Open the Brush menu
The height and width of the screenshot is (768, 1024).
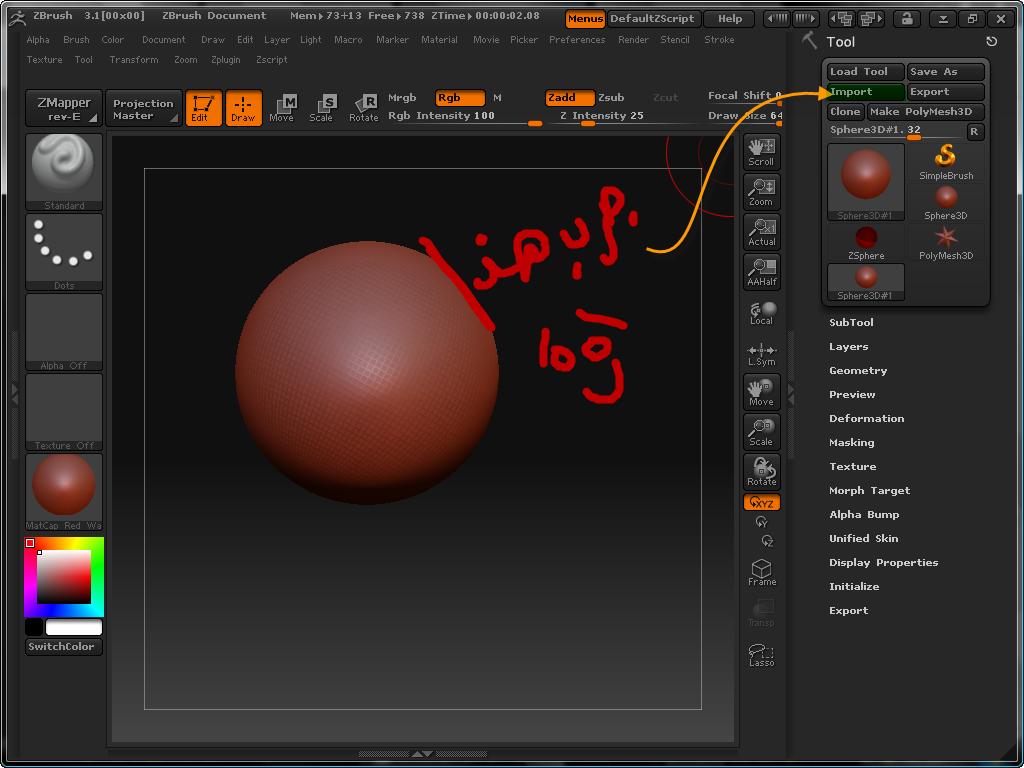[x=76, y=40]
